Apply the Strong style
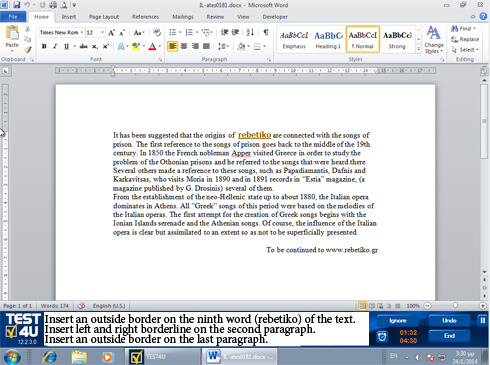The image size is (490, 365). click(x=397, y=40)
